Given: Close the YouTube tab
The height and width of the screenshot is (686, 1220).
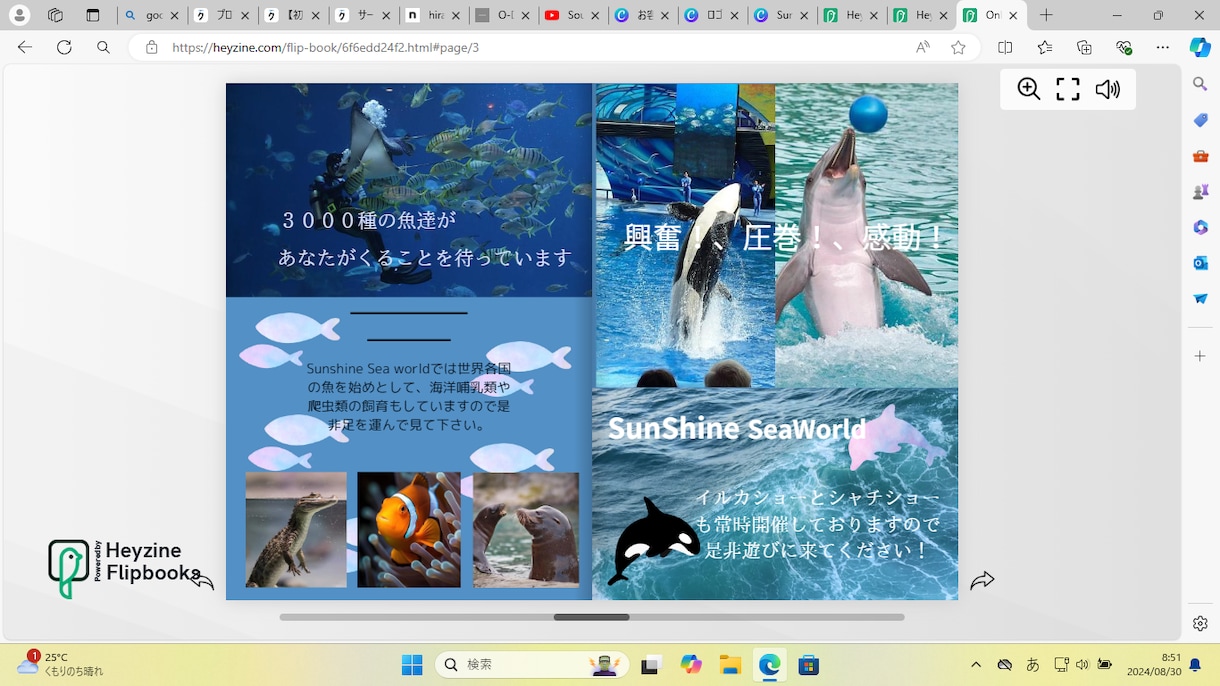Looking at the screenshot, I should tap(594, 16).
